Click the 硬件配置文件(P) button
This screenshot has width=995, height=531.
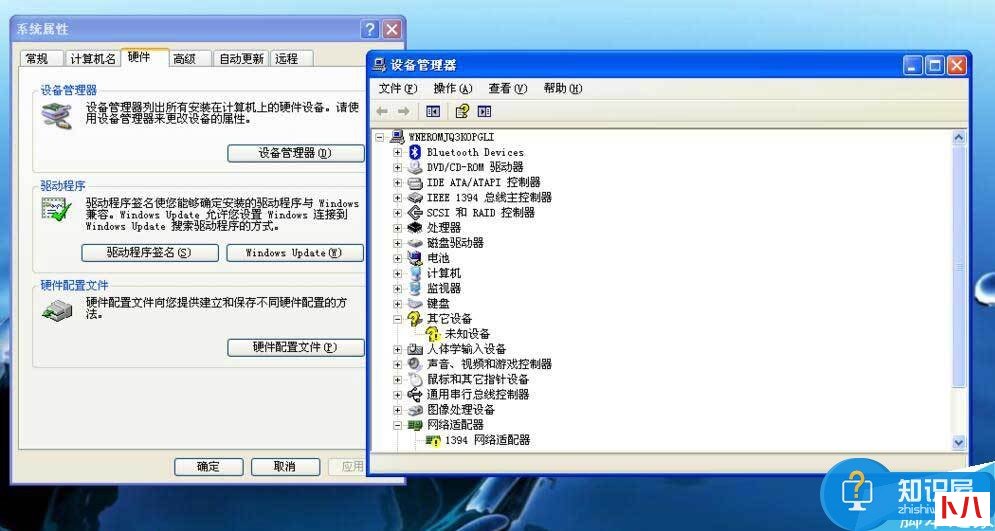click(296, 347)
